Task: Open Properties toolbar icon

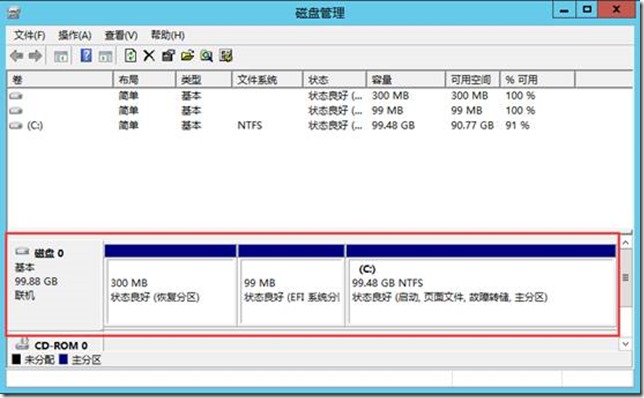Action: pos(168,55)
